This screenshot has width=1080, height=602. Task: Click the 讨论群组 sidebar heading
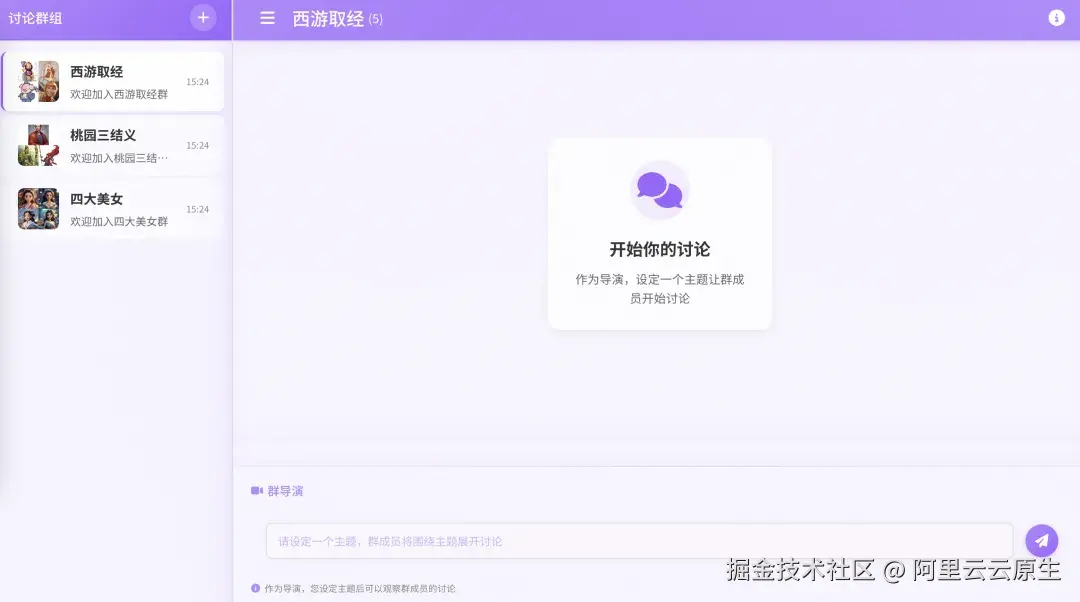[35, 19]
